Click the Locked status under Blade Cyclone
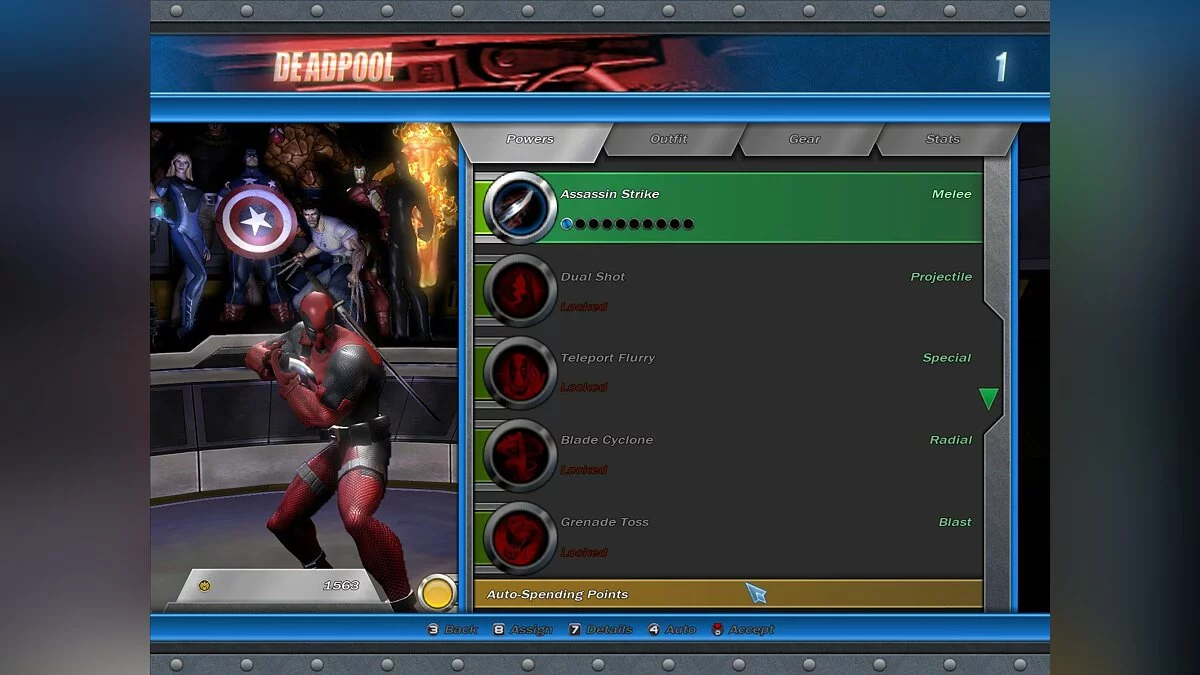Screen dimensions: 1200x675 (584, 469)
